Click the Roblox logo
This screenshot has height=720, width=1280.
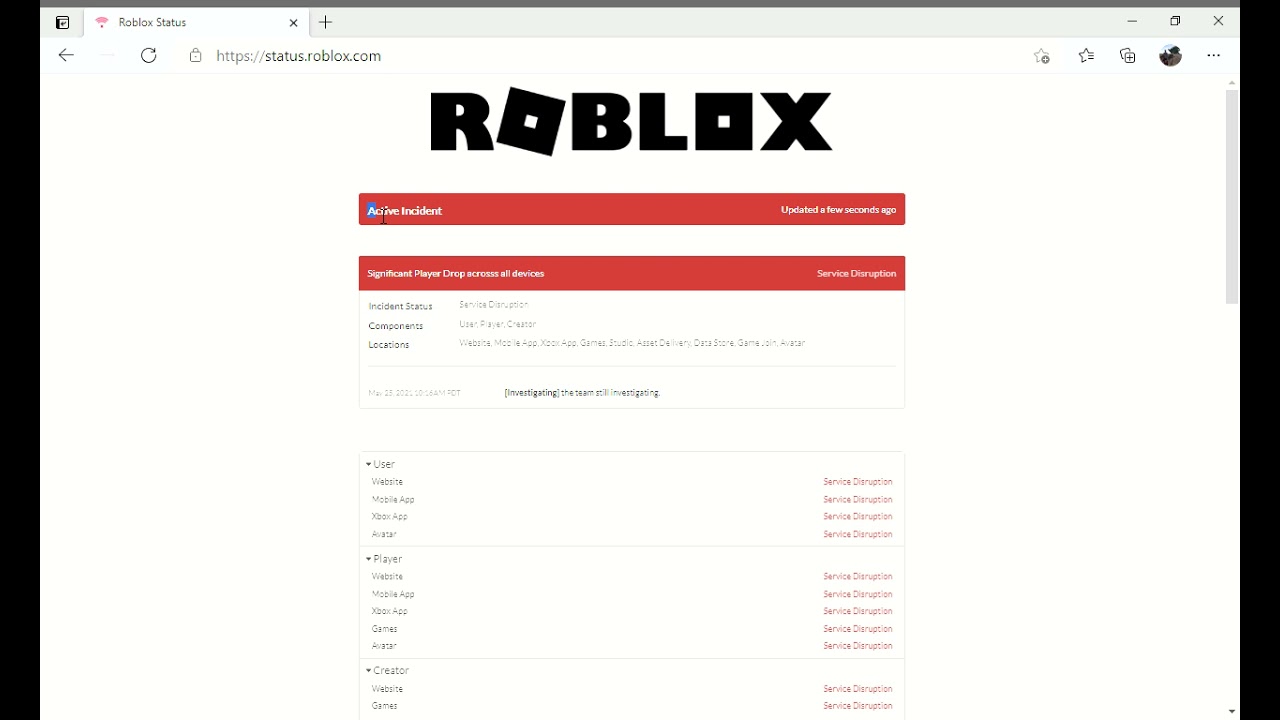tap(631, 121)
